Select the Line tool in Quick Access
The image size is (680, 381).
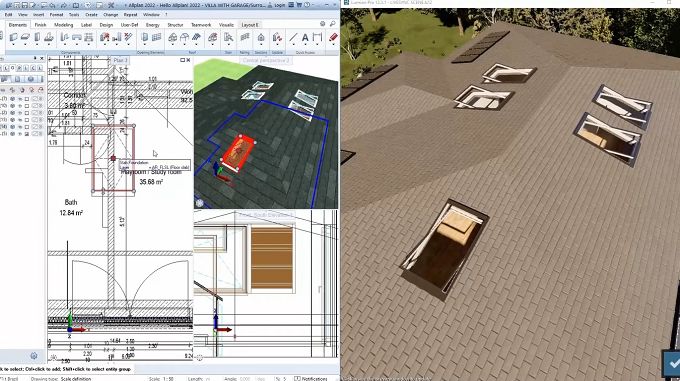click(x=294, y=38)
